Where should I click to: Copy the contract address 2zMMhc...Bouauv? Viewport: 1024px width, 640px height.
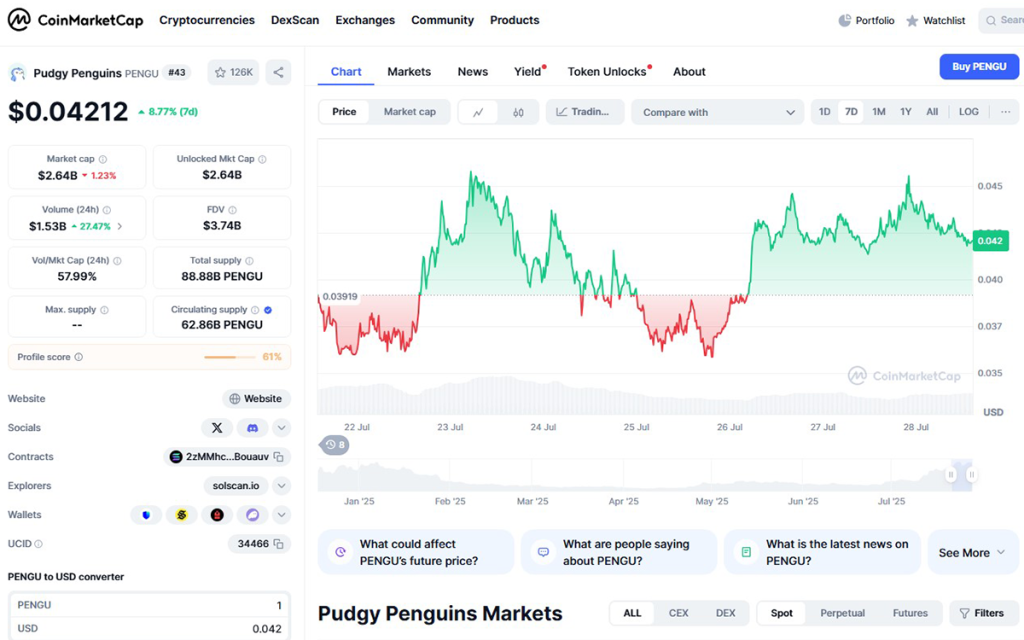[x=279, y=457]
